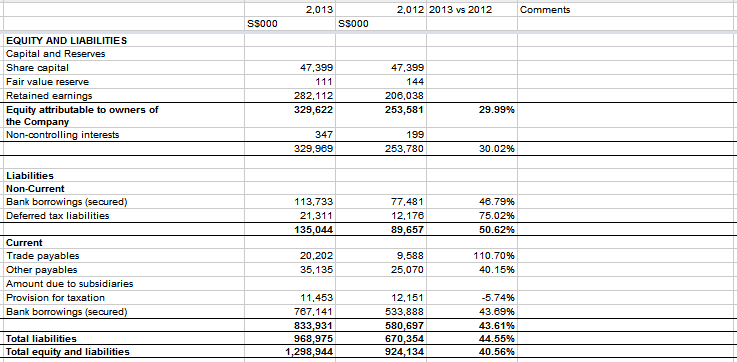Viewport: 737px width, 362px height.
Task: Select the 50.62% change cell
Action: click(472, 230)
